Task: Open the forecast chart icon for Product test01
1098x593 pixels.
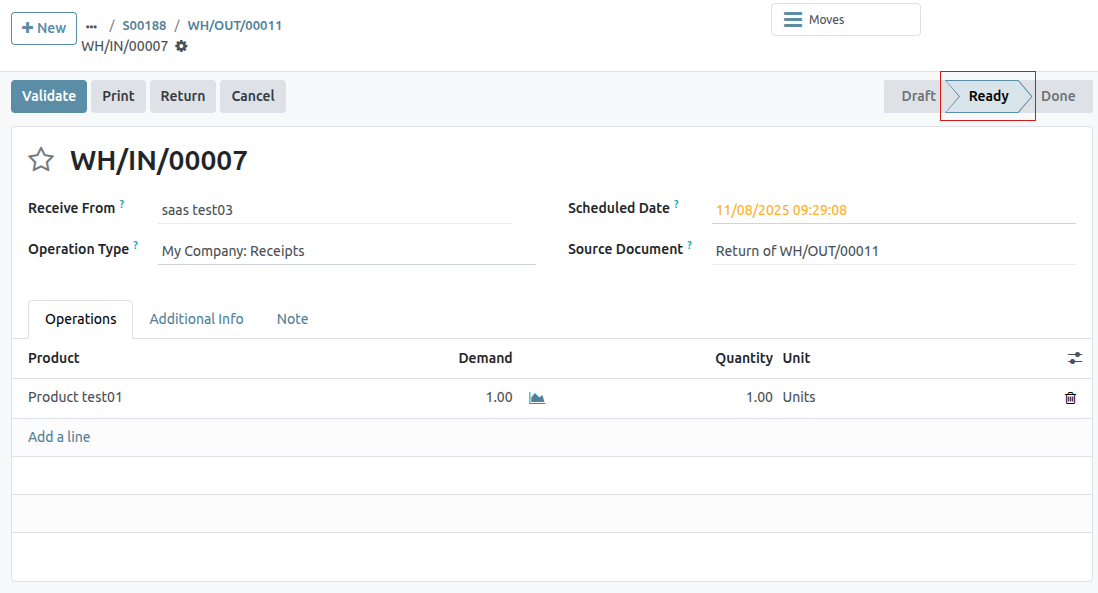Action: 537,398
